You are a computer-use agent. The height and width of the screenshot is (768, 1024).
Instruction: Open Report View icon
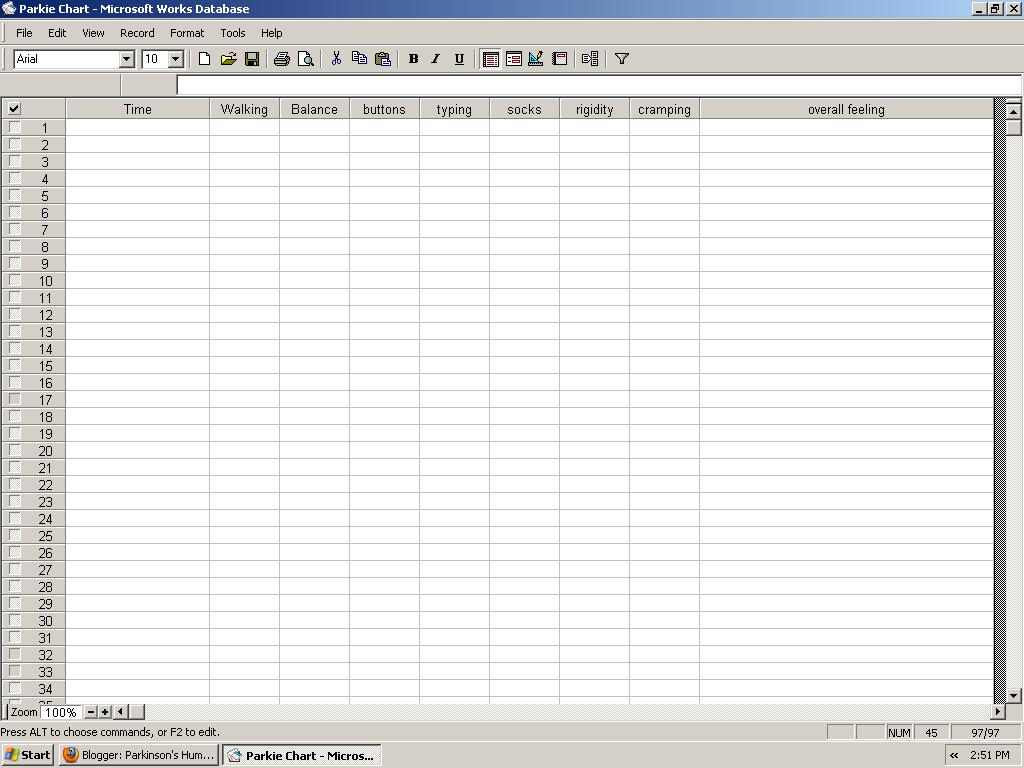tap(560, 59)
